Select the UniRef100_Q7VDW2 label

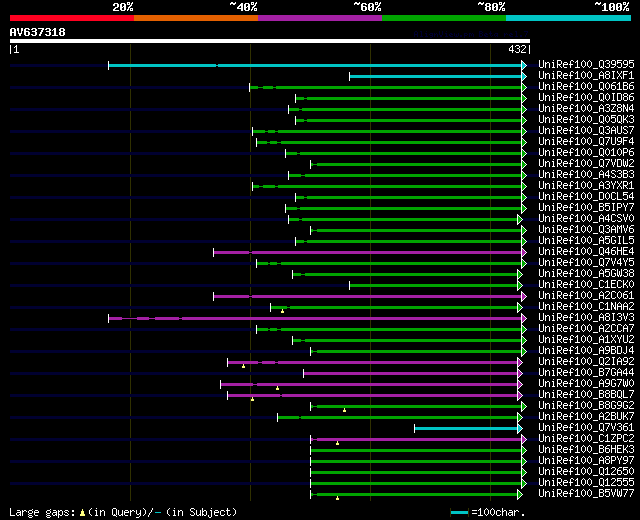pyautogui.click(x=586, y=164)
